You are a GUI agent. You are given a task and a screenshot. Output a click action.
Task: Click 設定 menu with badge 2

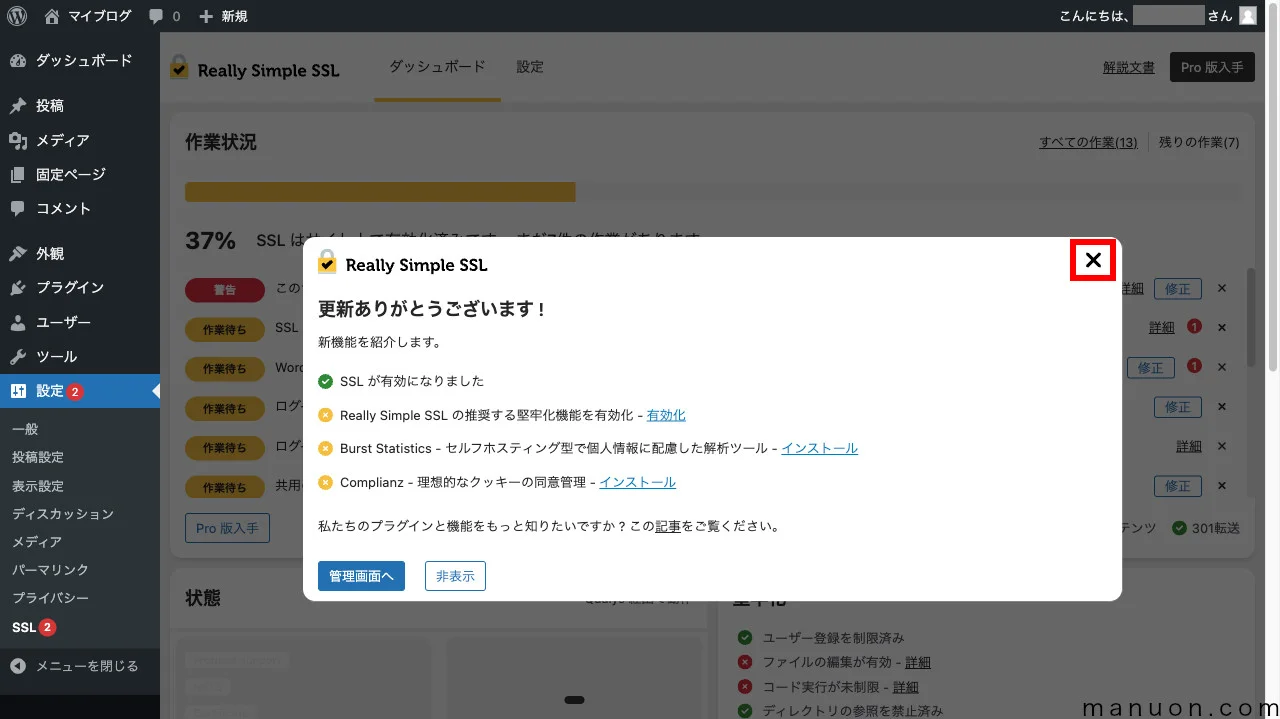[x=80, y=391]
